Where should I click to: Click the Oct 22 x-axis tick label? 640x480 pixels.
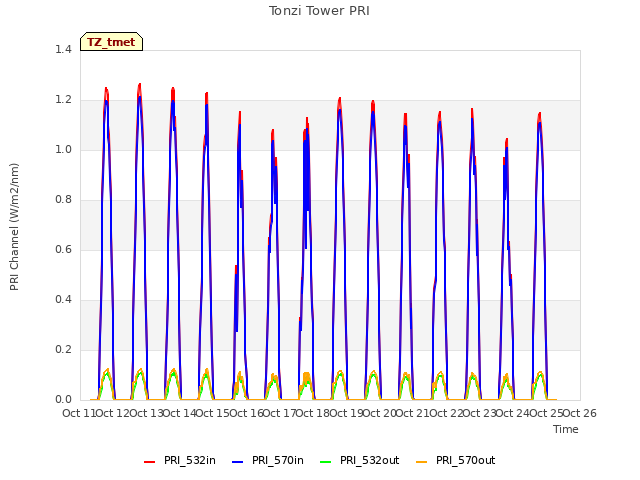(446, 413)
